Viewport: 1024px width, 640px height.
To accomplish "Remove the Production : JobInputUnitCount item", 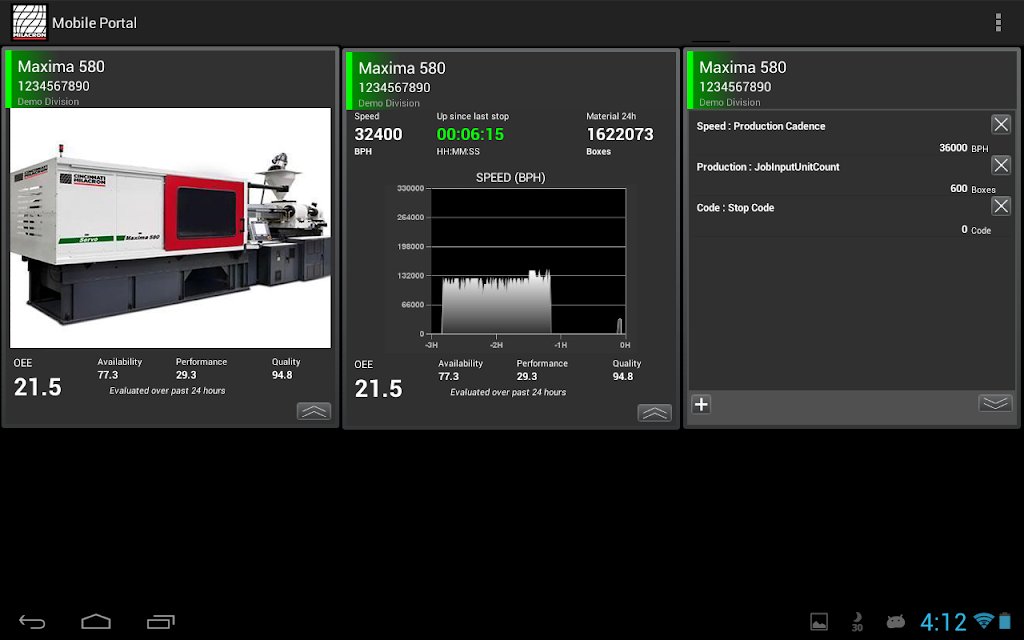I will pyautogui.click(x=1000, y=165).
